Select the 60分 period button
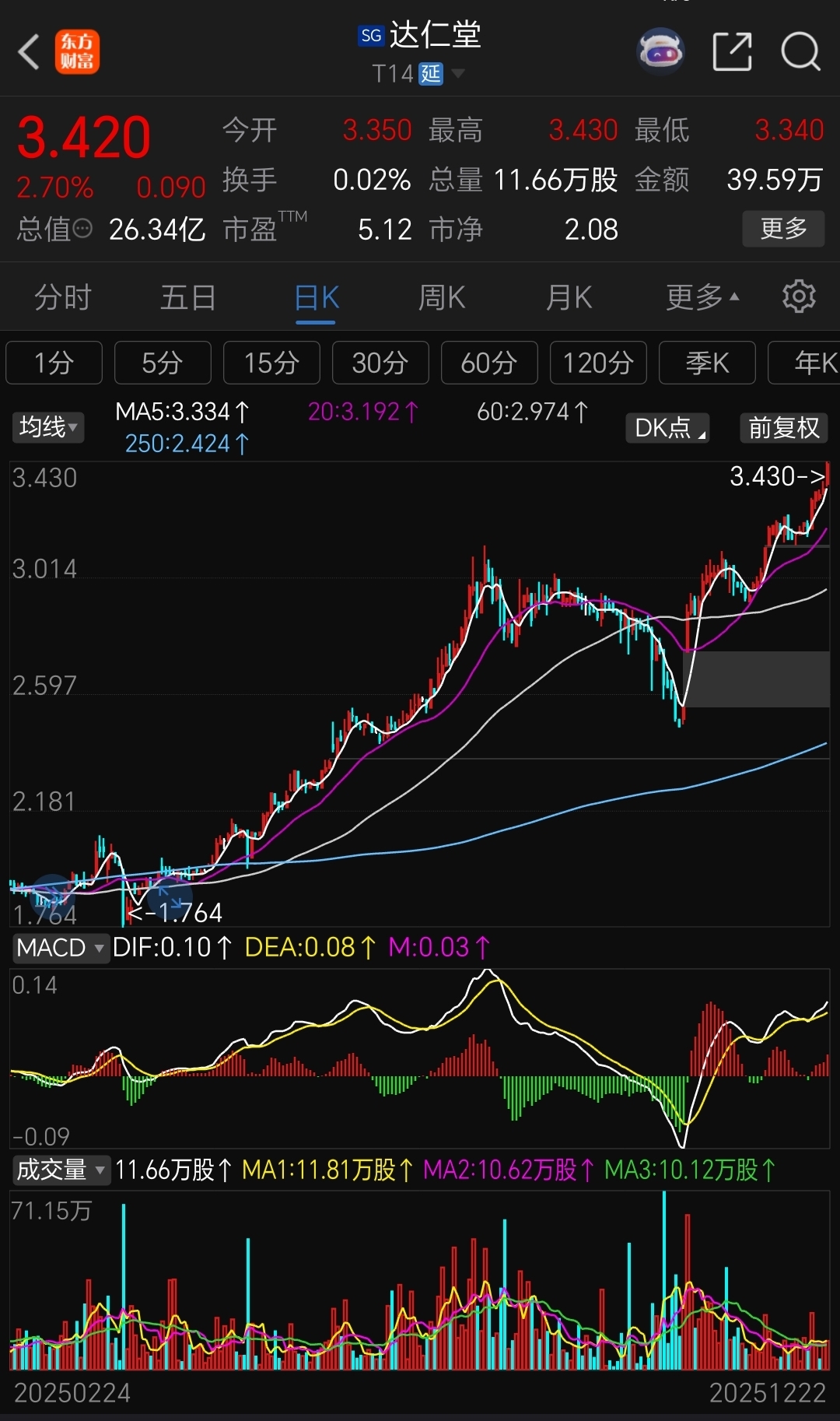The height and width of the screenshot is (1421, 840). click(489, 363)
